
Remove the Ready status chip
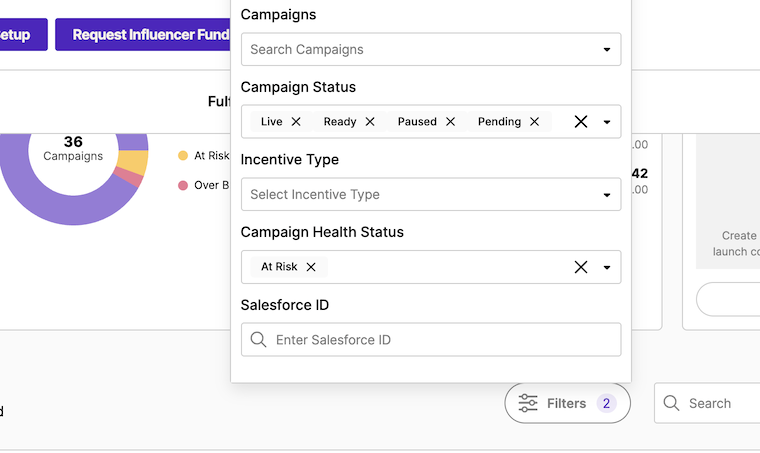pos(370,122)
